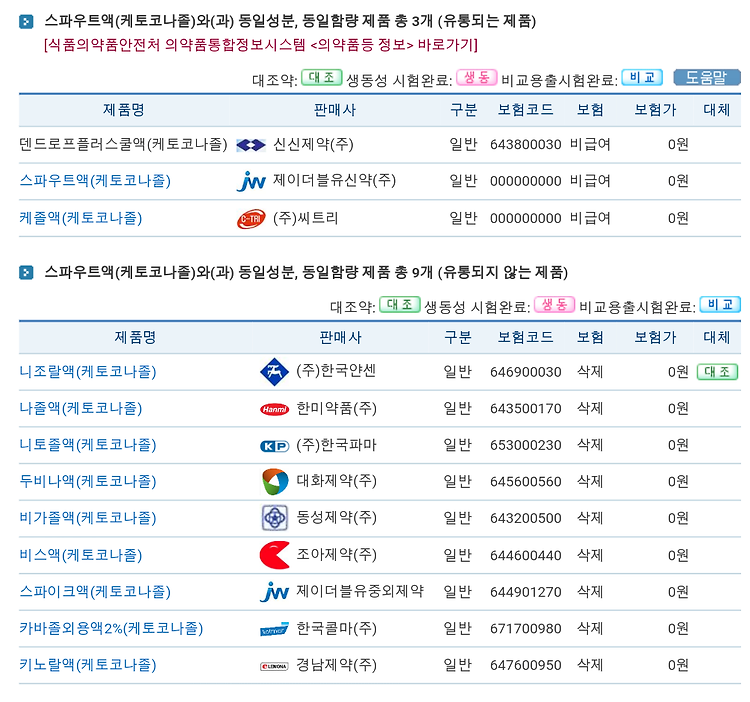Click insurance code 643200500
750x702 pixels.
[526, 518]
